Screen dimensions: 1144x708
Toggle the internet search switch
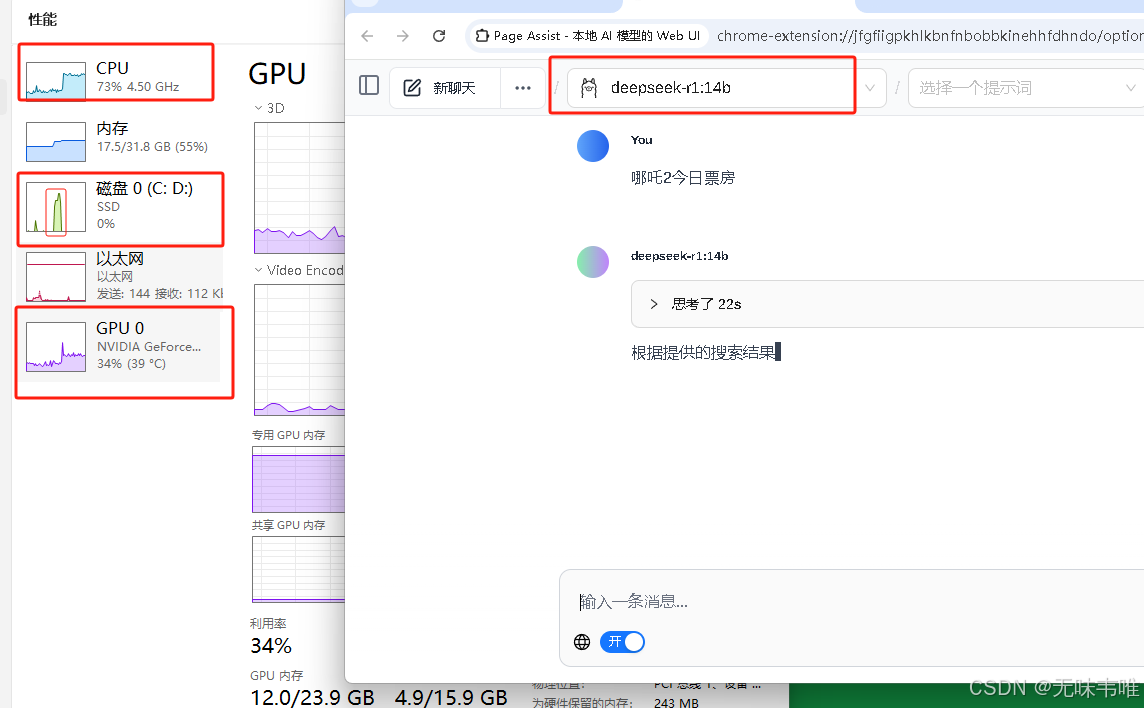click(x=622, y=642)
